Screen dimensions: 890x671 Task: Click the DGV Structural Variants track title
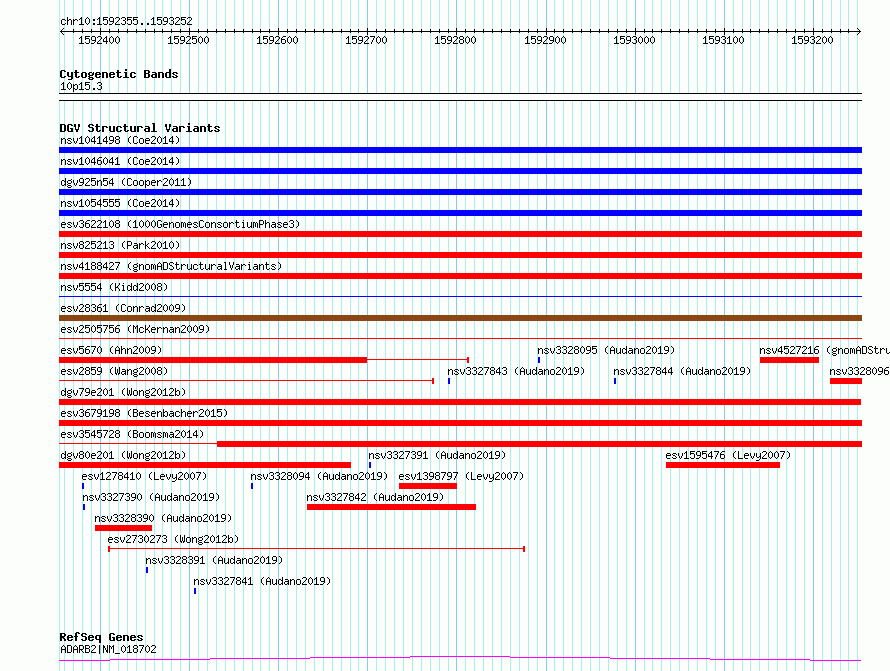point(140,128)
